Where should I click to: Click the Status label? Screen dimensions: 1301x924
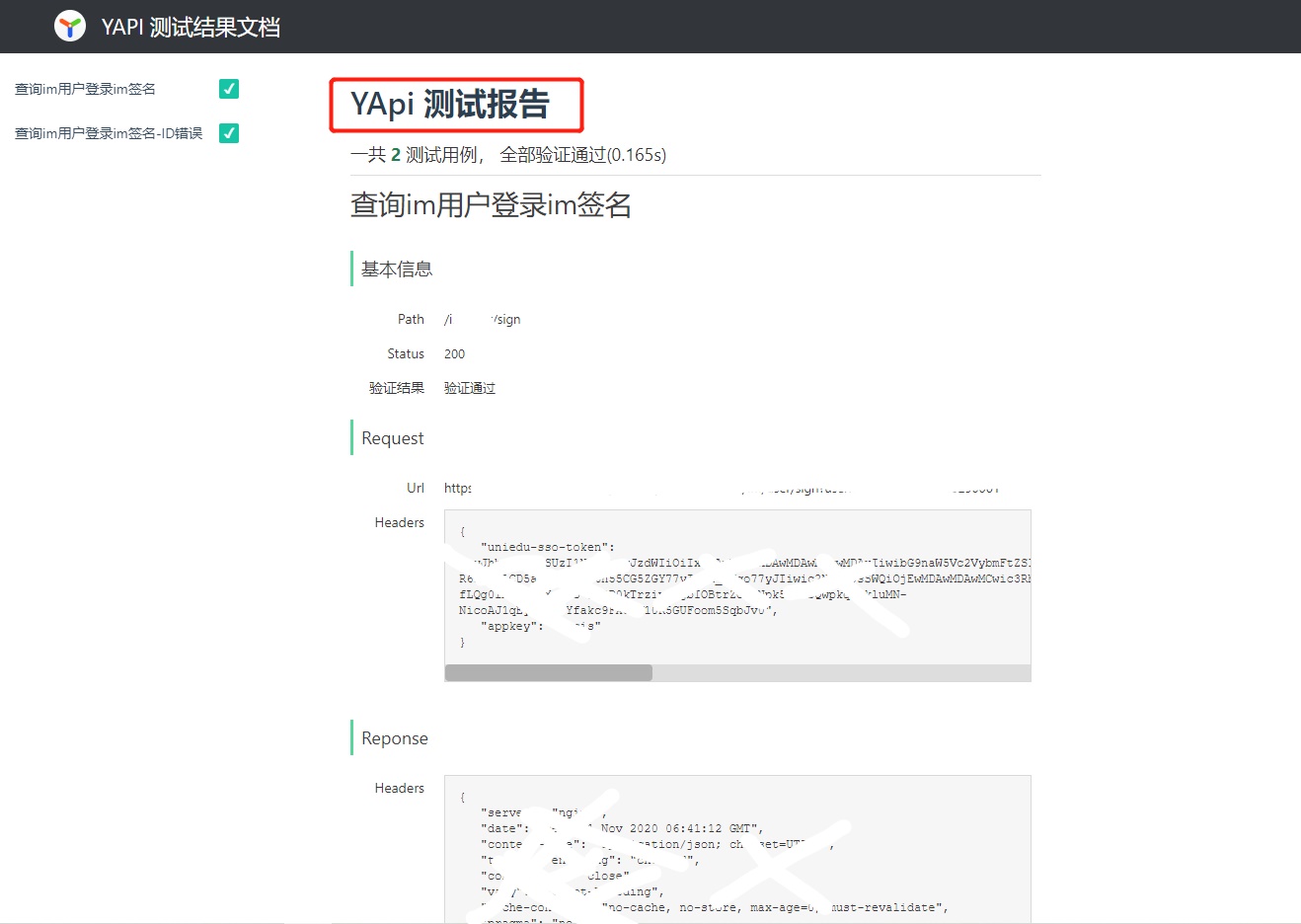(406, 353)
